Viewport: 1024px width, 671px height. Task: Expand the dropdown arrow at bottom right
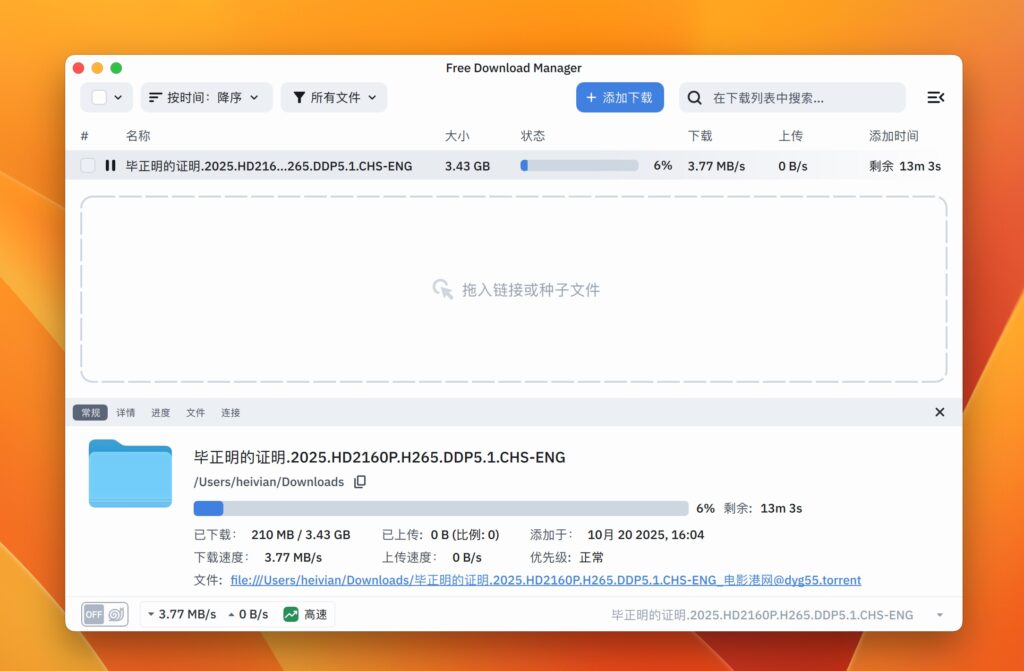[x=939, y=614]
